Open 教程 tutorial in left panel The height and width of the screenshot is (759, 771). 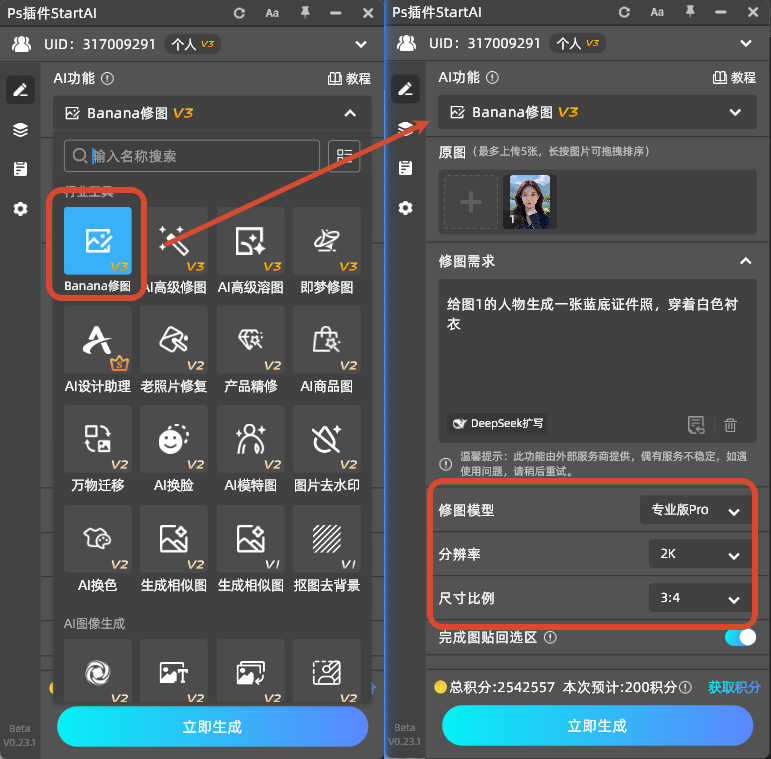(350, 78)
